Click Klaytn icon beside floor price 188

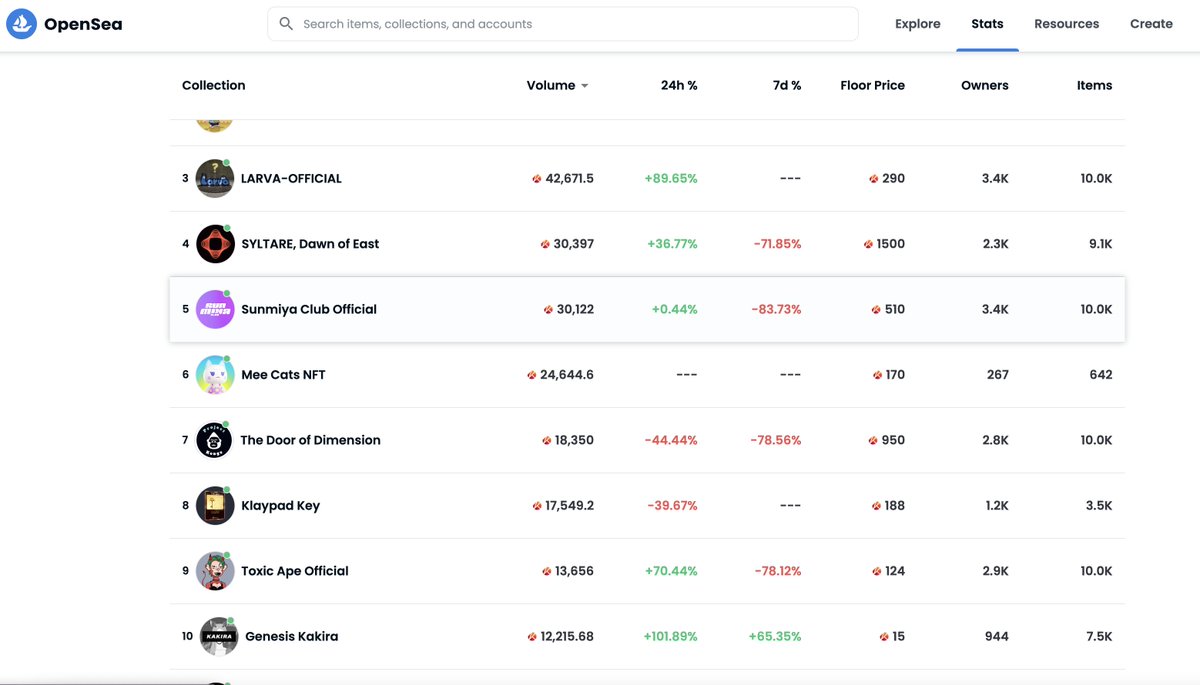coord(876,506)
